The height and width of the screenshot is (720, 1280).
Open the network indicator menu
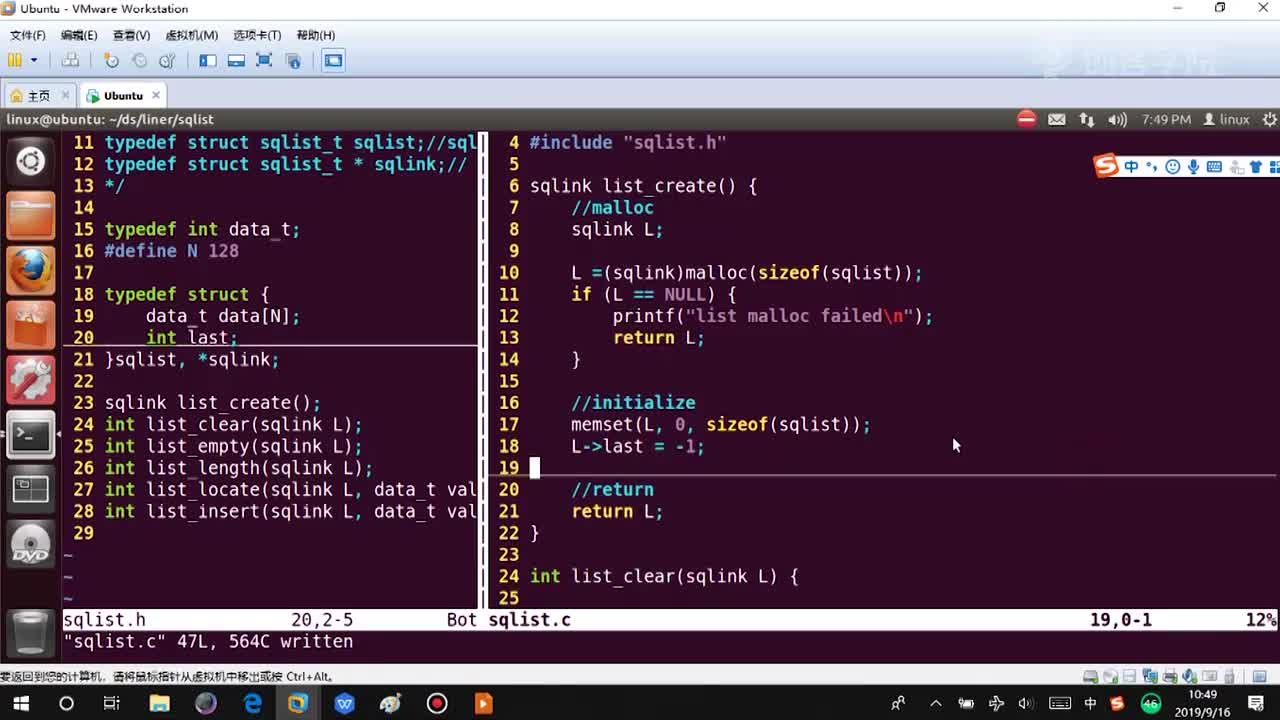(1087, 119)
